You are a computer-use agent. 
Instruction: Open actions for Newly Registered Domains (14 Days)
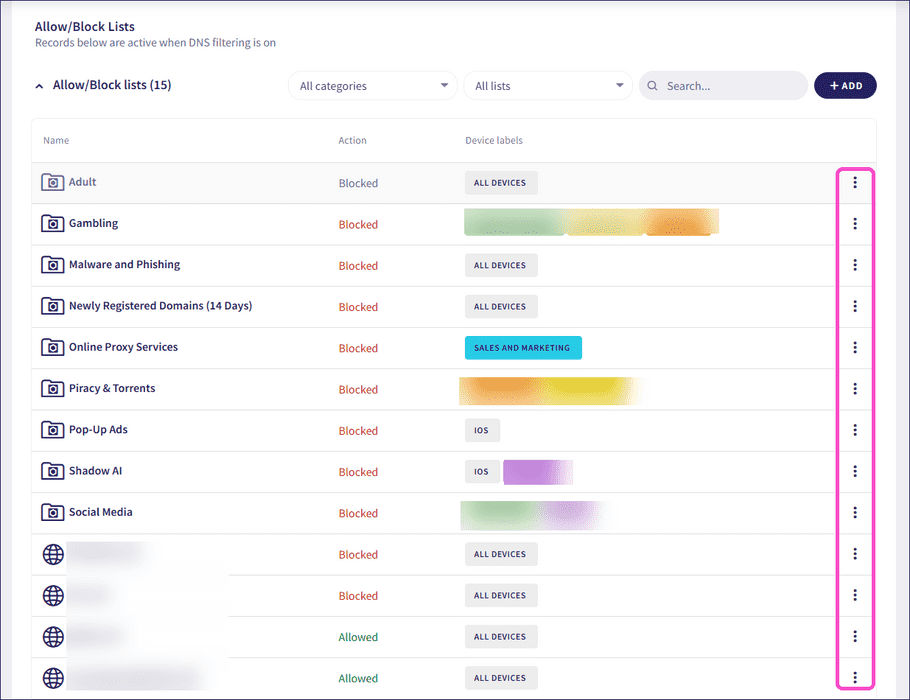pos(855,306)
